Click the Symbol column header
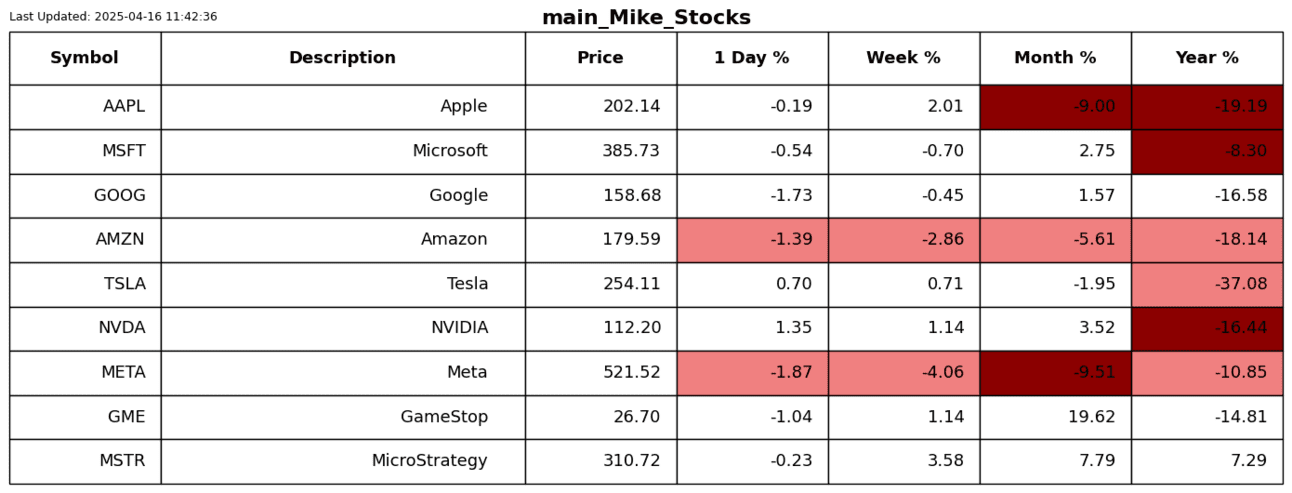The height and width of the screenshot is (493, 1292). pos(84,58)
